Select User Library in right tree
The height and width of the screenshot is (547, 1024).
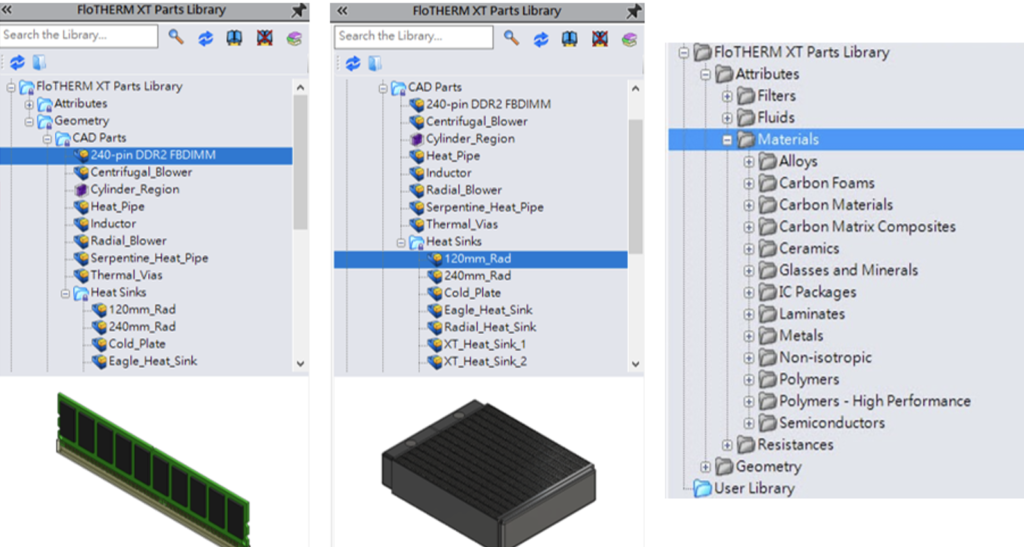click(754, 488)
